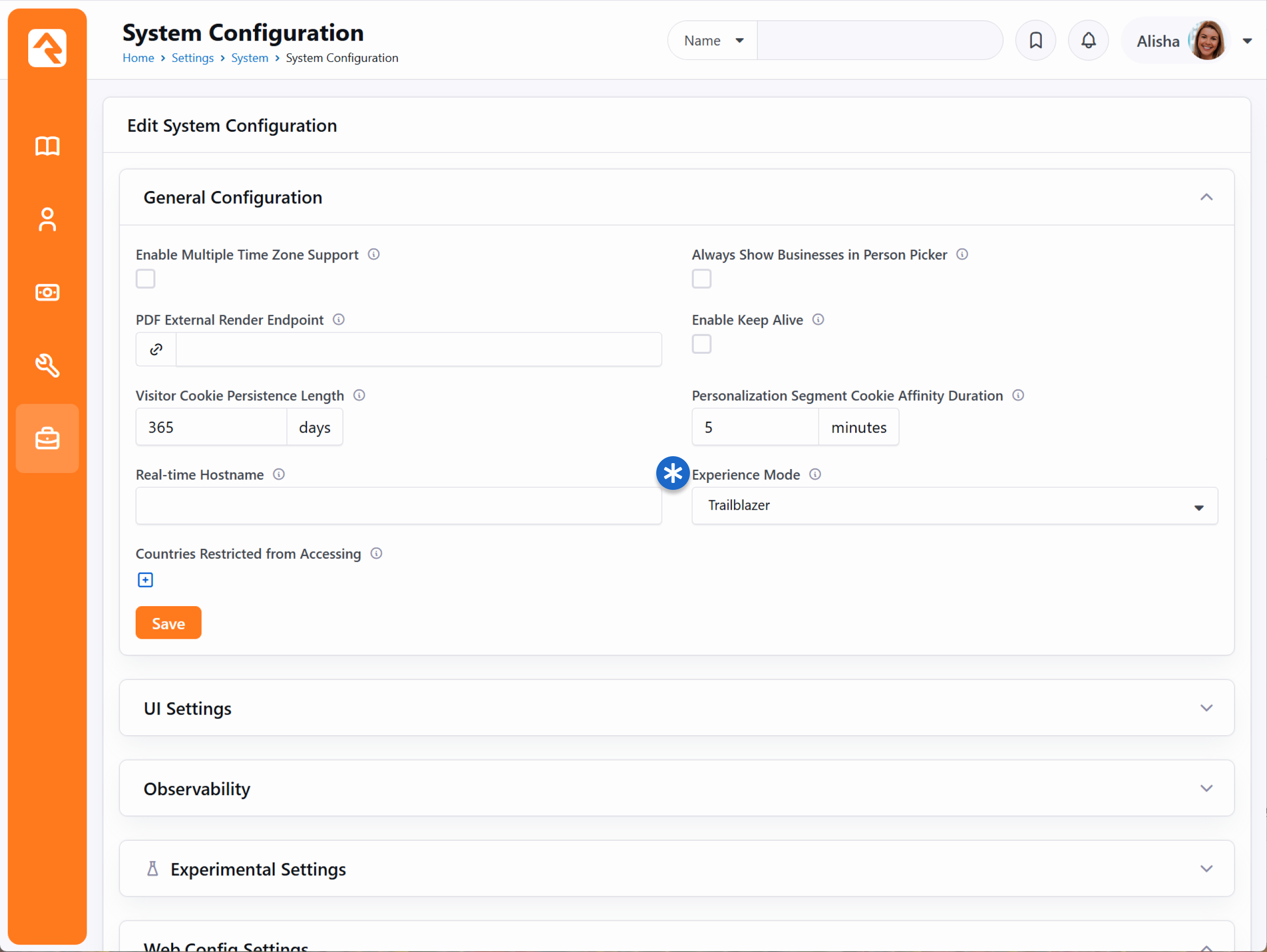
Task: Click info icon next to Experience Mode
Action: 815,475
